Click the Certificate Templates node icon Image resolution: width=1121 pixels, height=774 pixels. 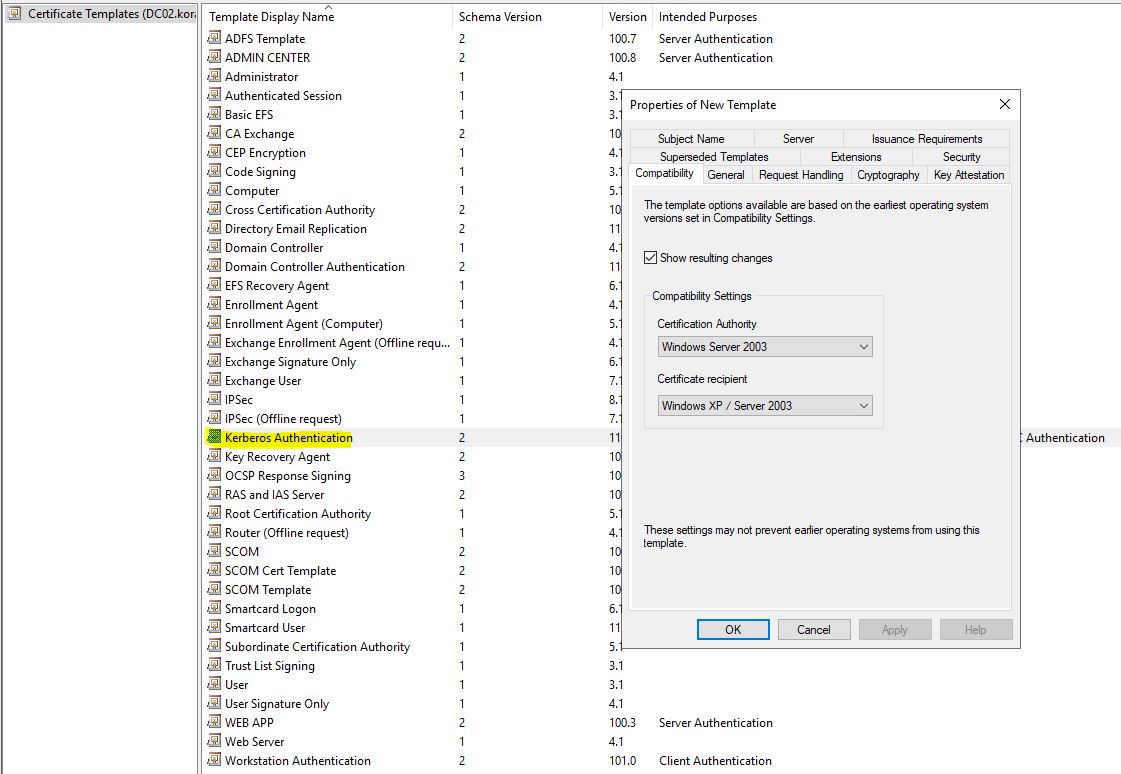(x=15, y=14)
